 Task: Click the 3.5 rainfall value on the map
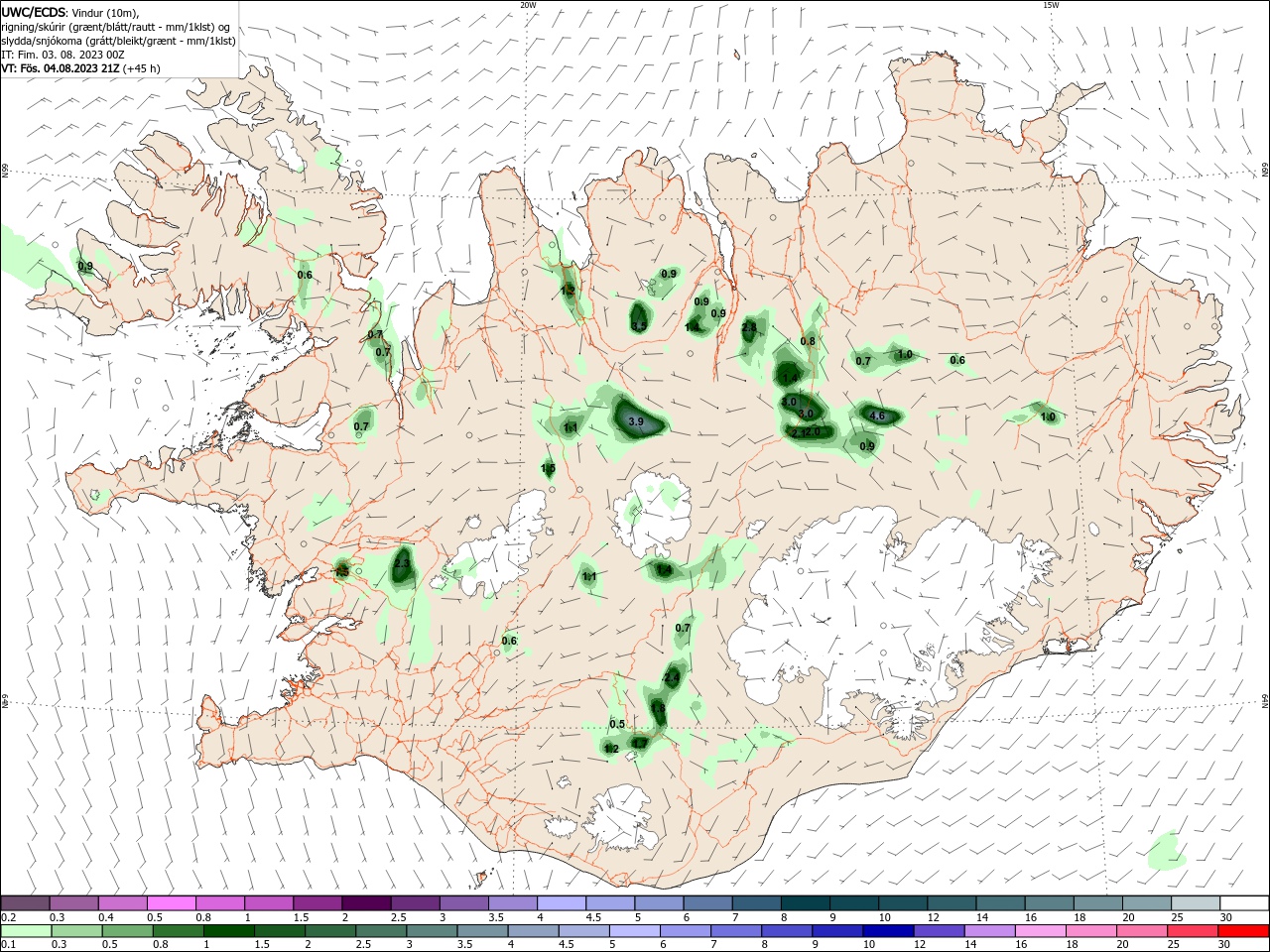point(639,326)
